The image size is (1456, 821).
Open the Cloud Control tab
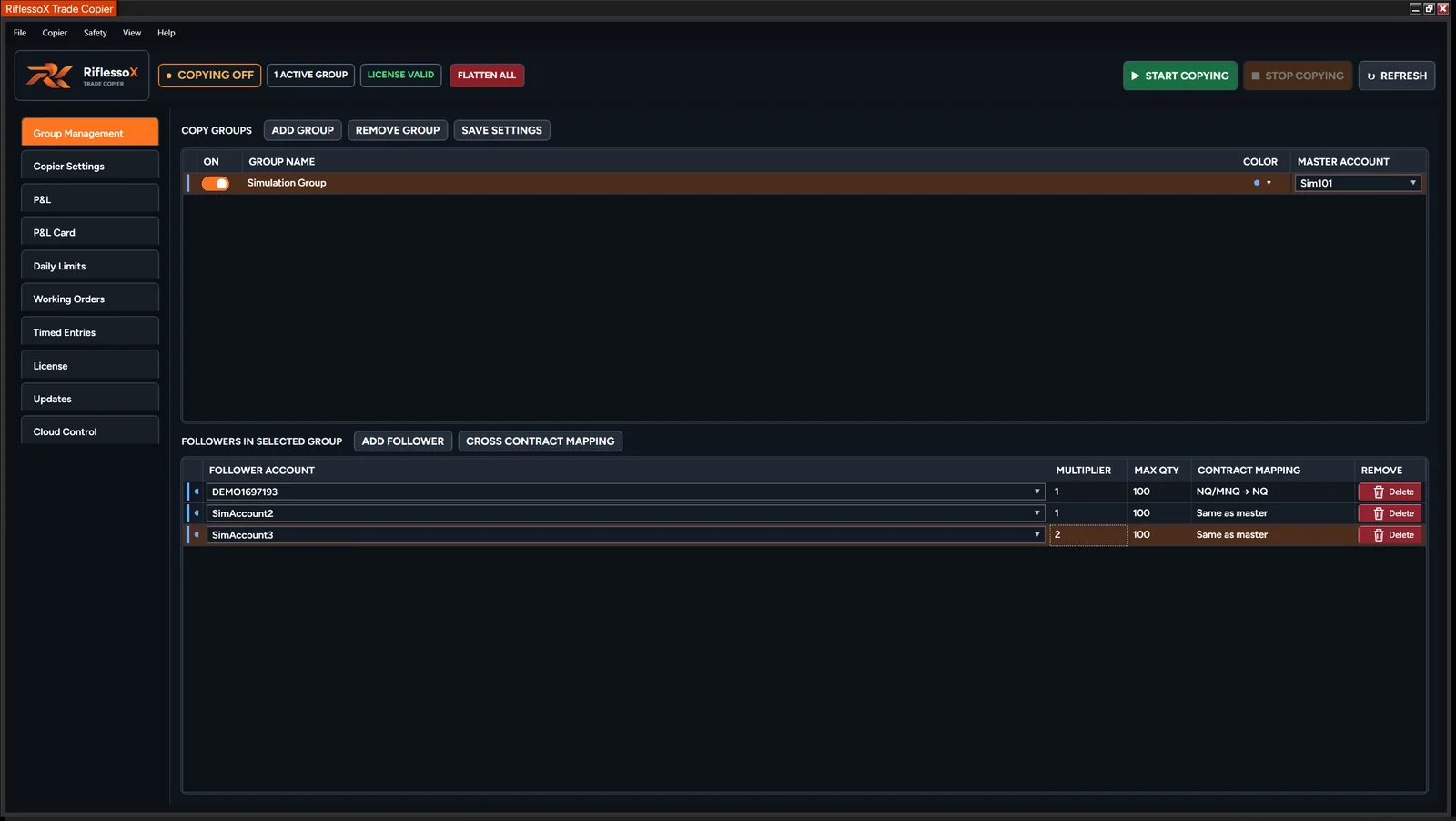tap(90, 432)
